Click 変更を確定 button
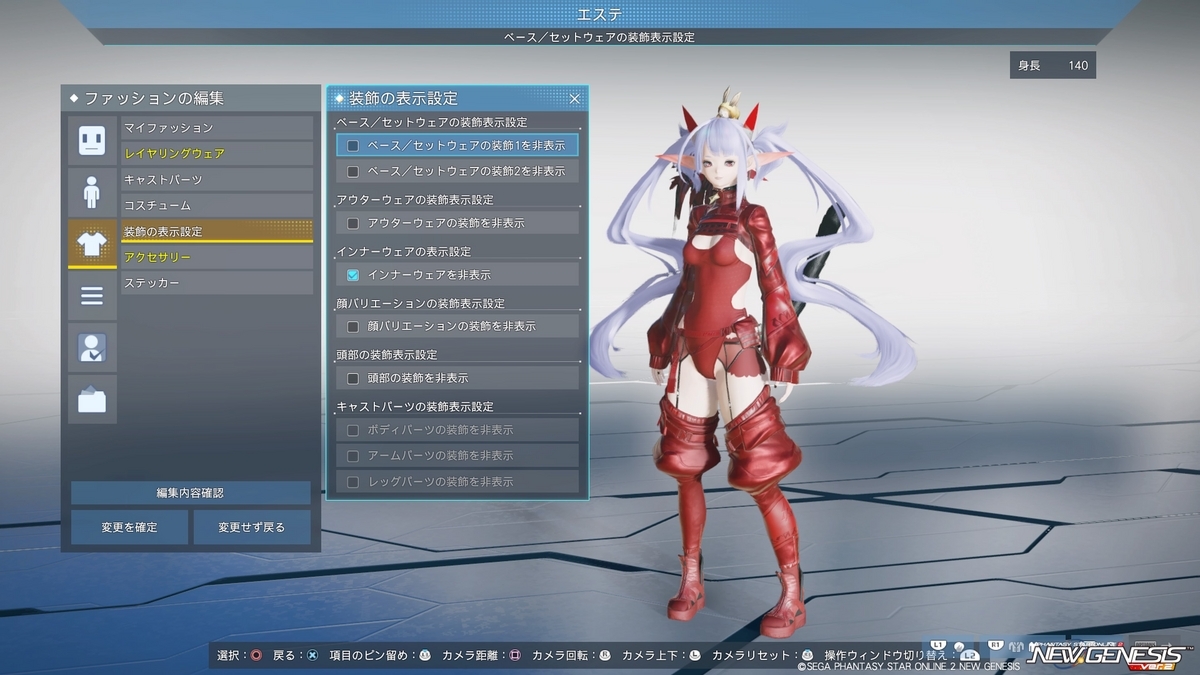Viewport: 1200px width, 675px height. pos(129,527)
